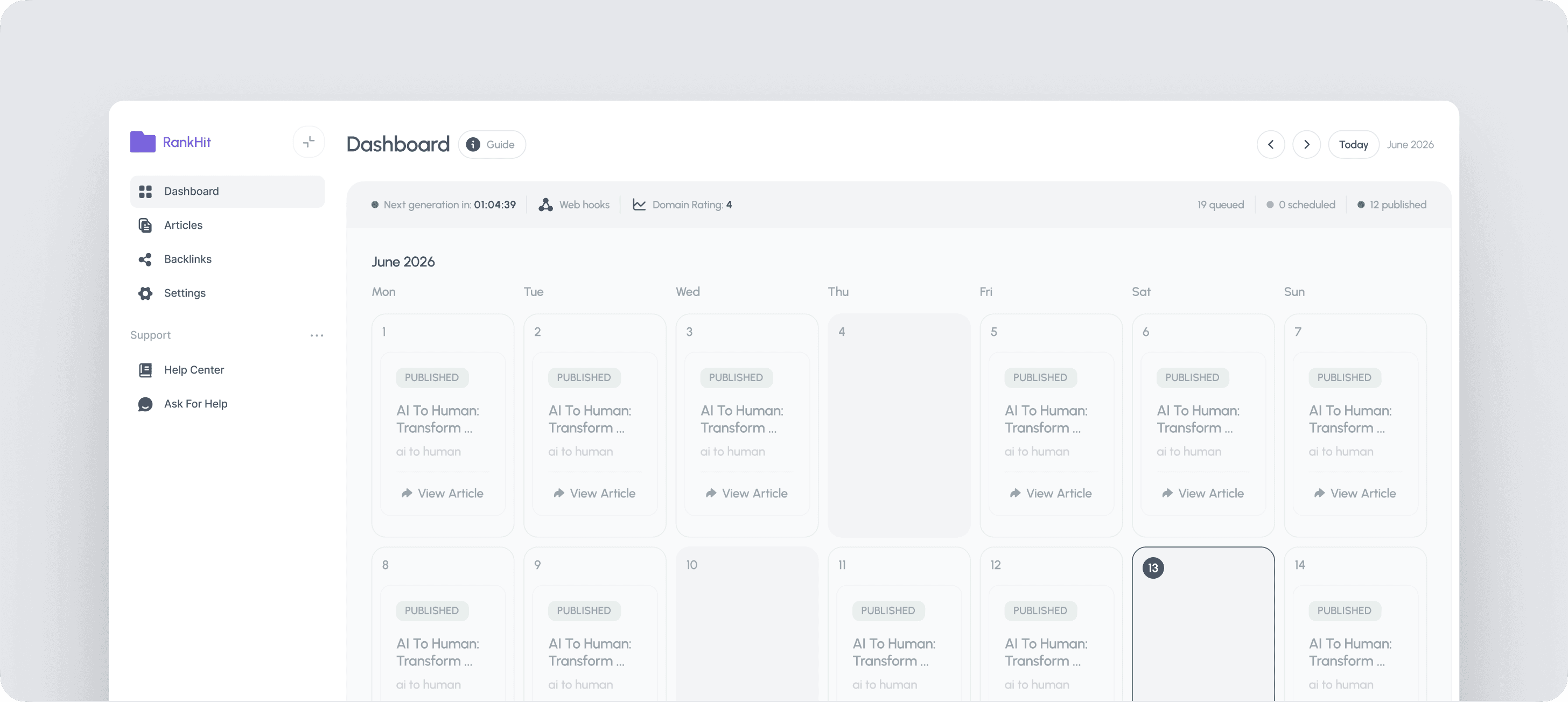Open the Support section three-dot menu
The width and height of the screenshot is (1568, 702).
[x=317, y=335]
